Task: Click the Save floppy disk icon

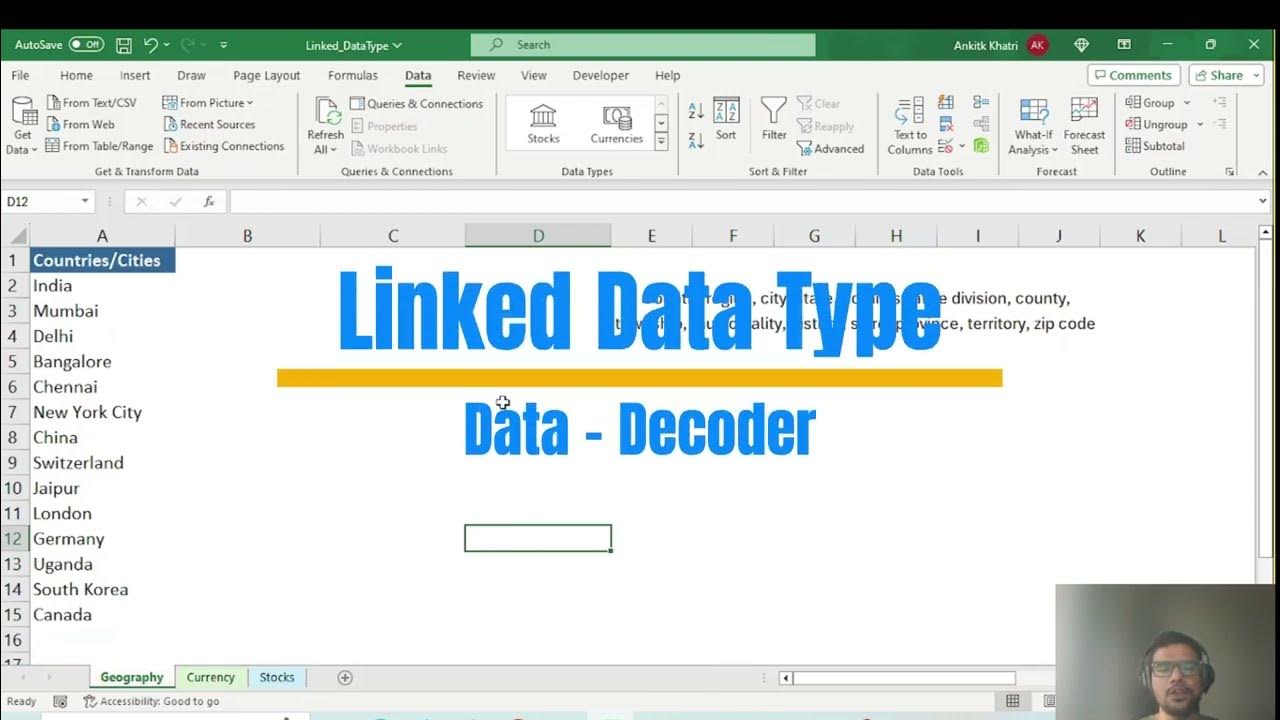Action: [124, 45]
